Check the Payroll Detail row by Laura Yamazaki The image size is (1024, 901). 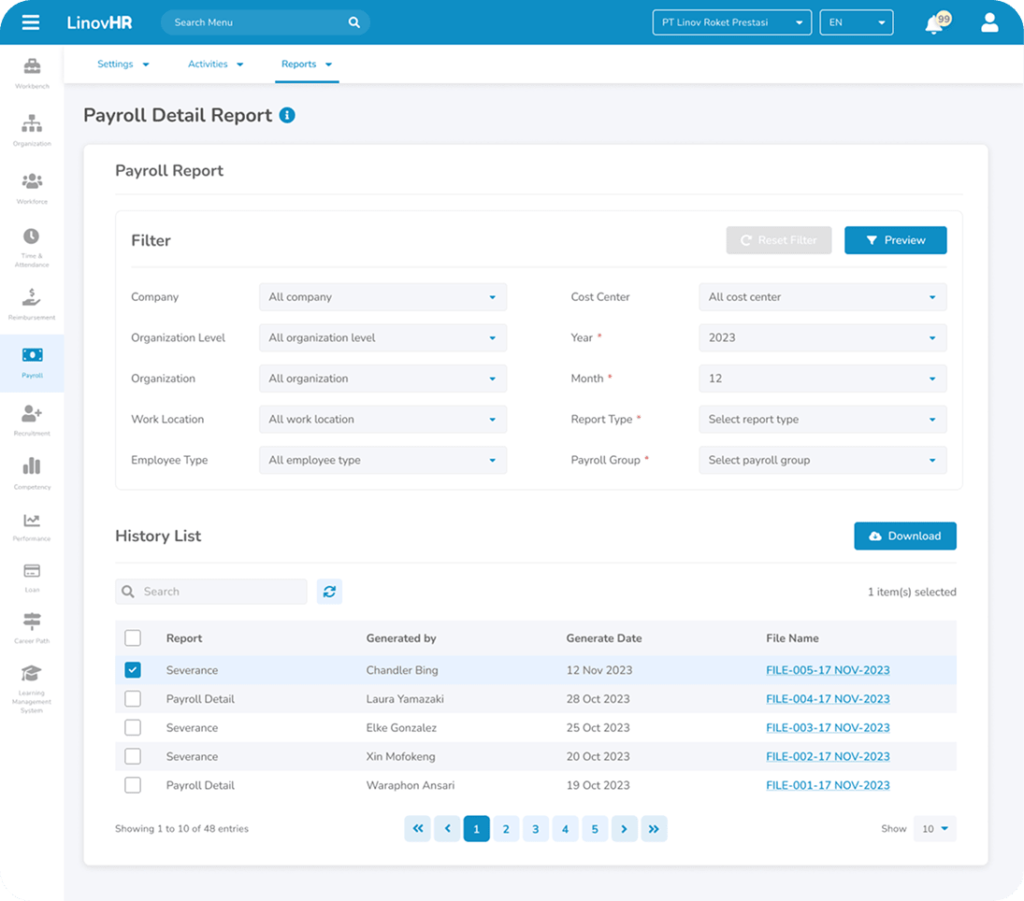tap(132, 698)
